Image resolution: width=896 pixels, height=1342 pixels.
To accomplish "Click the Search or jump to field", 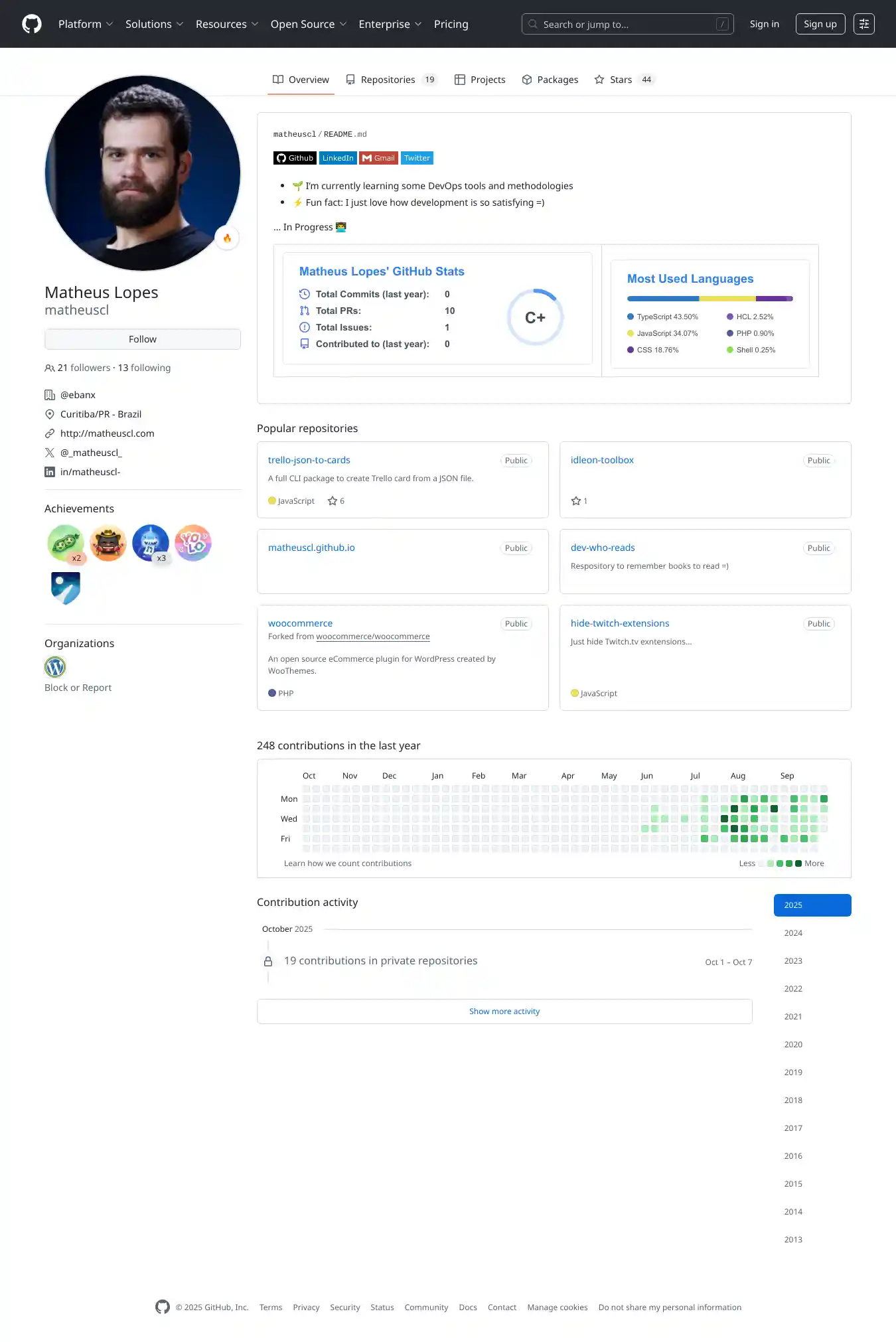I will click(627, 24).
